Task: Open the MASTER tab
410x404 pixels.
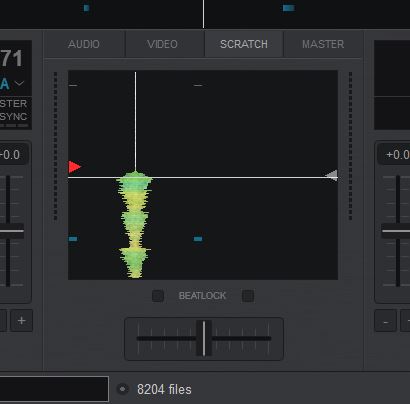Action: click(323, 44)
